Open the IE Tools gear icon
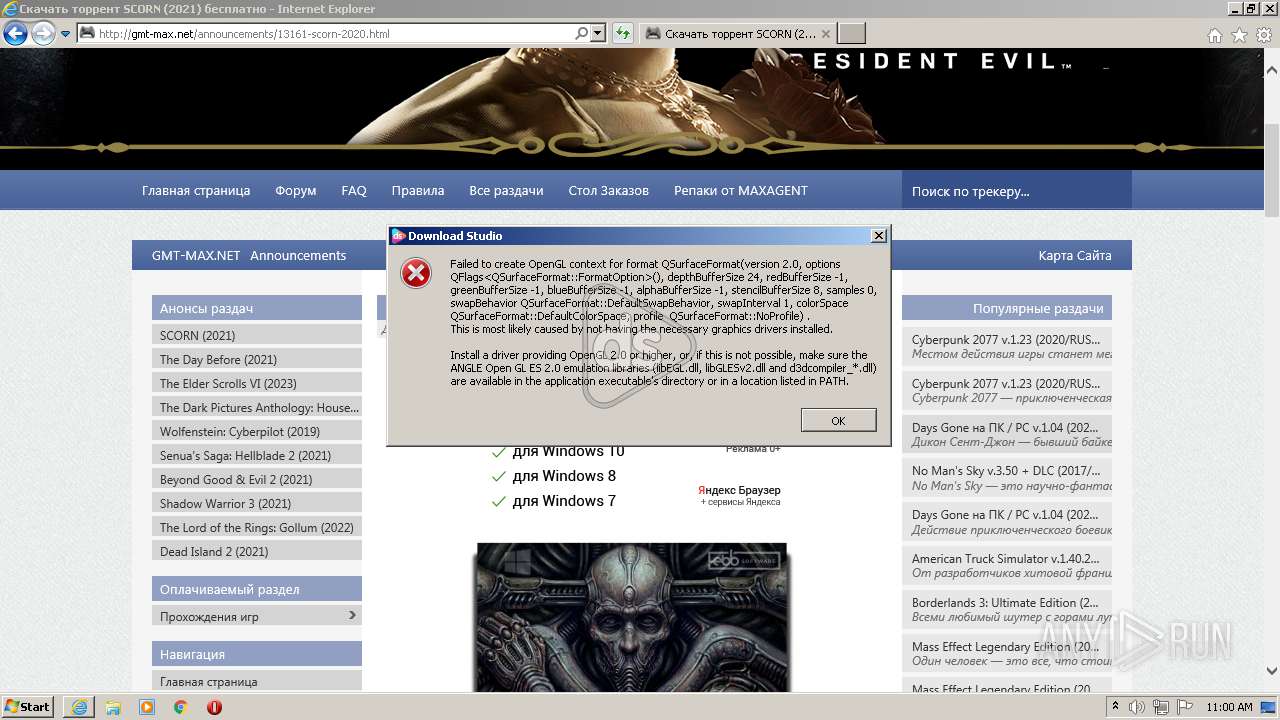The image size is (1280, 720). pos(1263,35)
